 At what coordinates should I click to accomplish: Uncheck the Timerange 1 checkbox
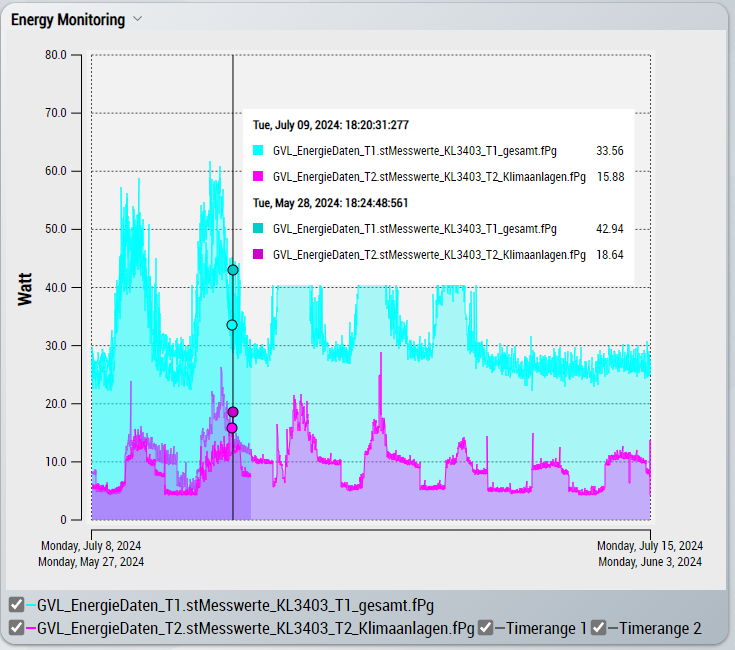pos(485,628)
